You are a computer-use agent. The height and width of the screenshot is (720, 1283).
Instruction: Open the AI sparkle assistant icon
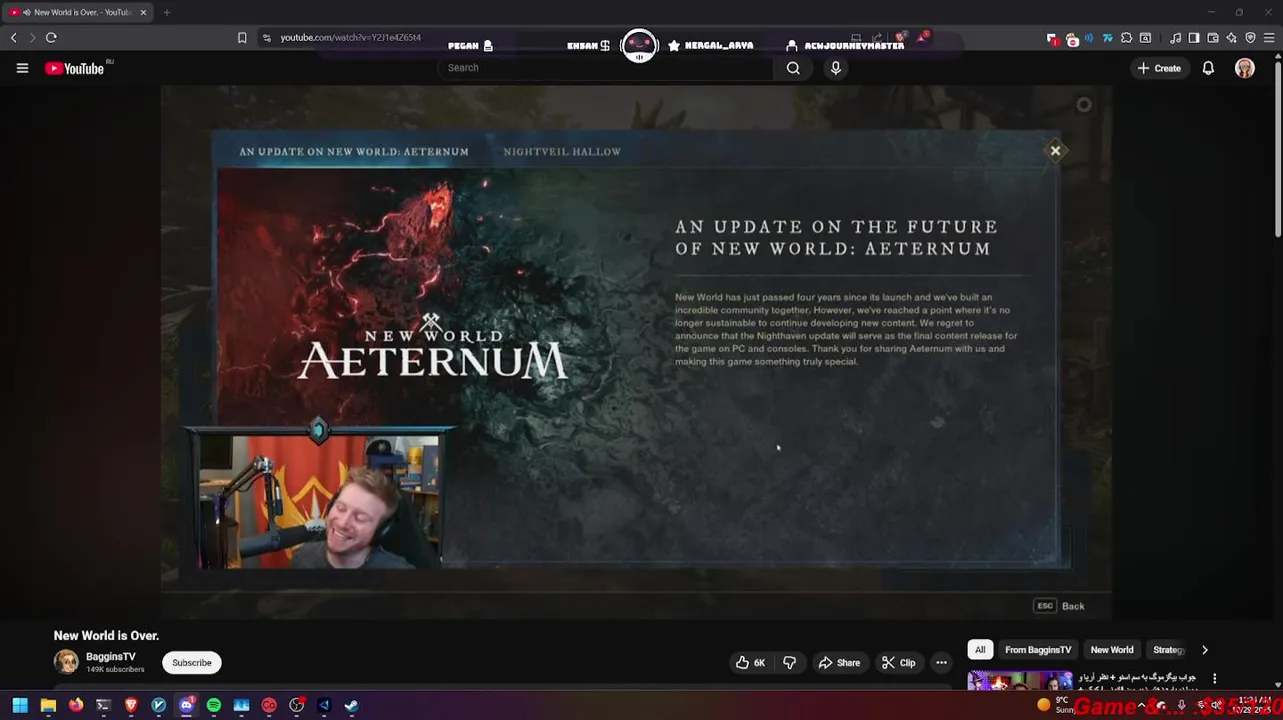point(1231,38)
